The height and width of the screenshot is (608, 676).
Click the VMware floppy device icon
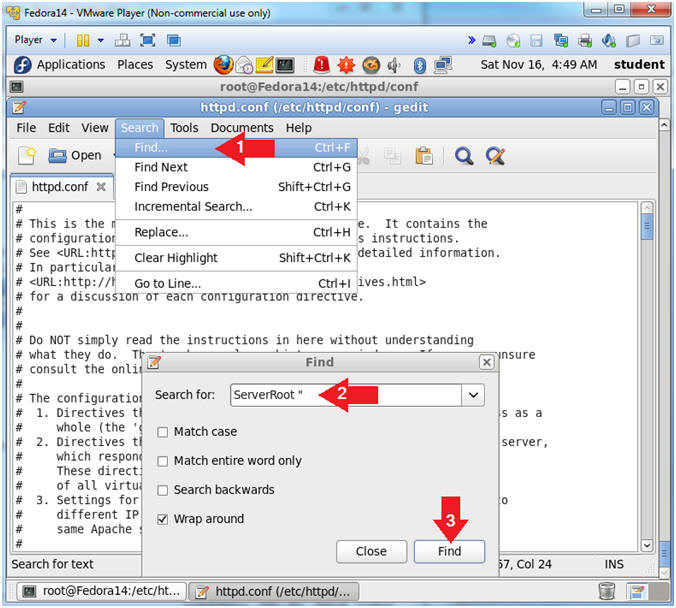point(536,41)
